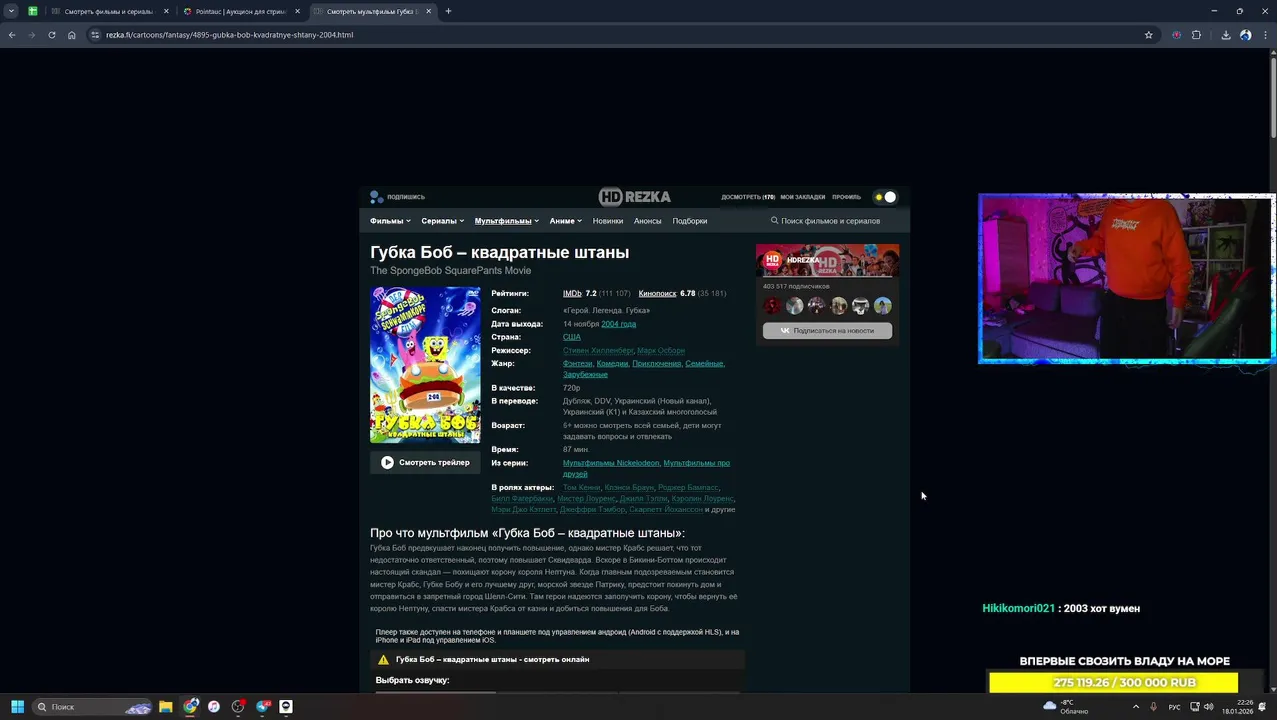
Task: Open the tab search chevron
Action: (11, 11)
